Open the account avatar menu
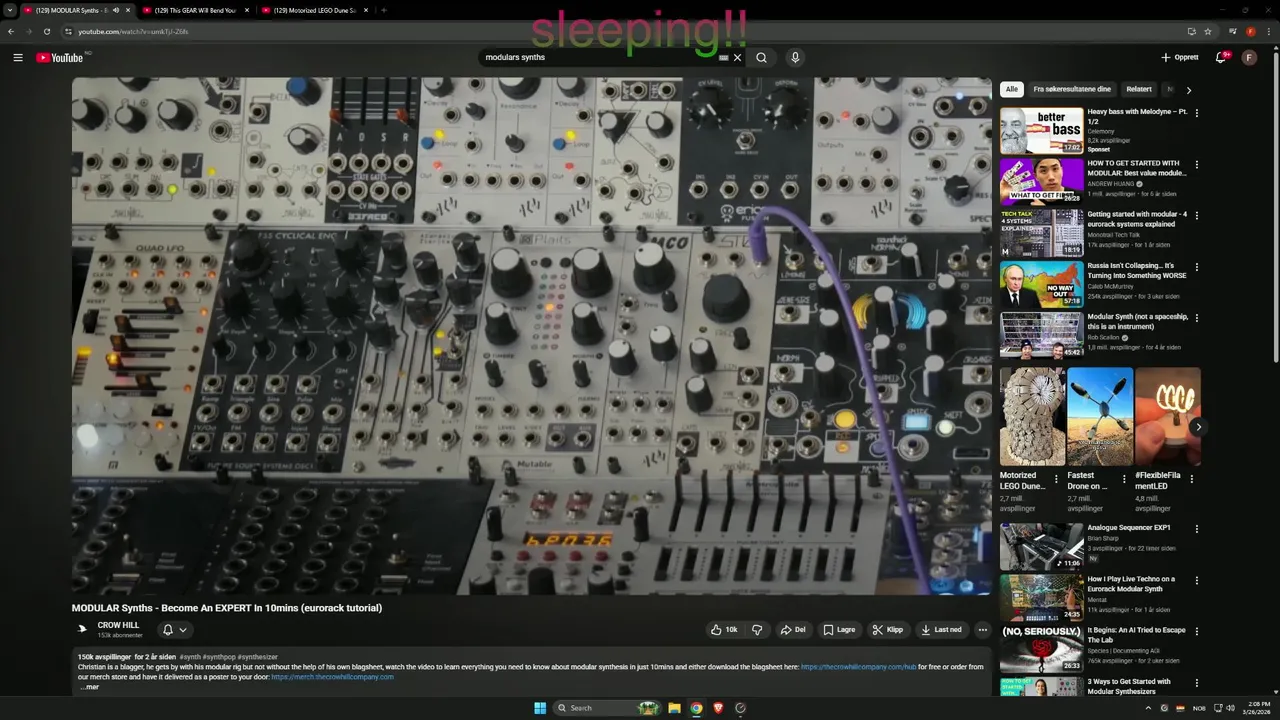This screenshot has height=720, width=1280. click(1249, 57)
